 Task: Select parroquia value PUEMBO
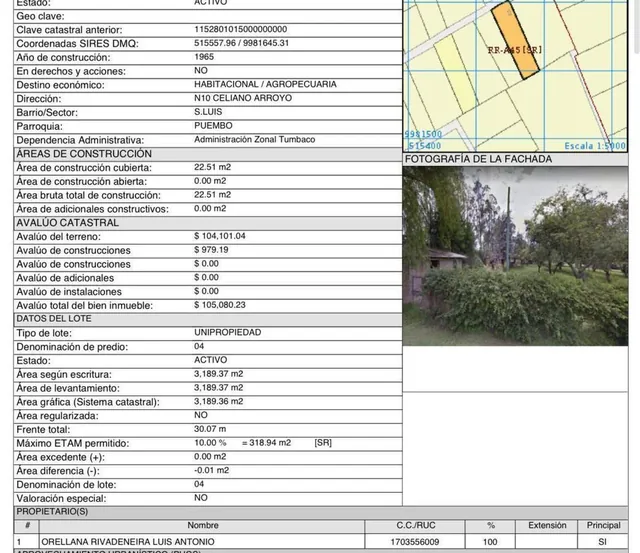213,126
